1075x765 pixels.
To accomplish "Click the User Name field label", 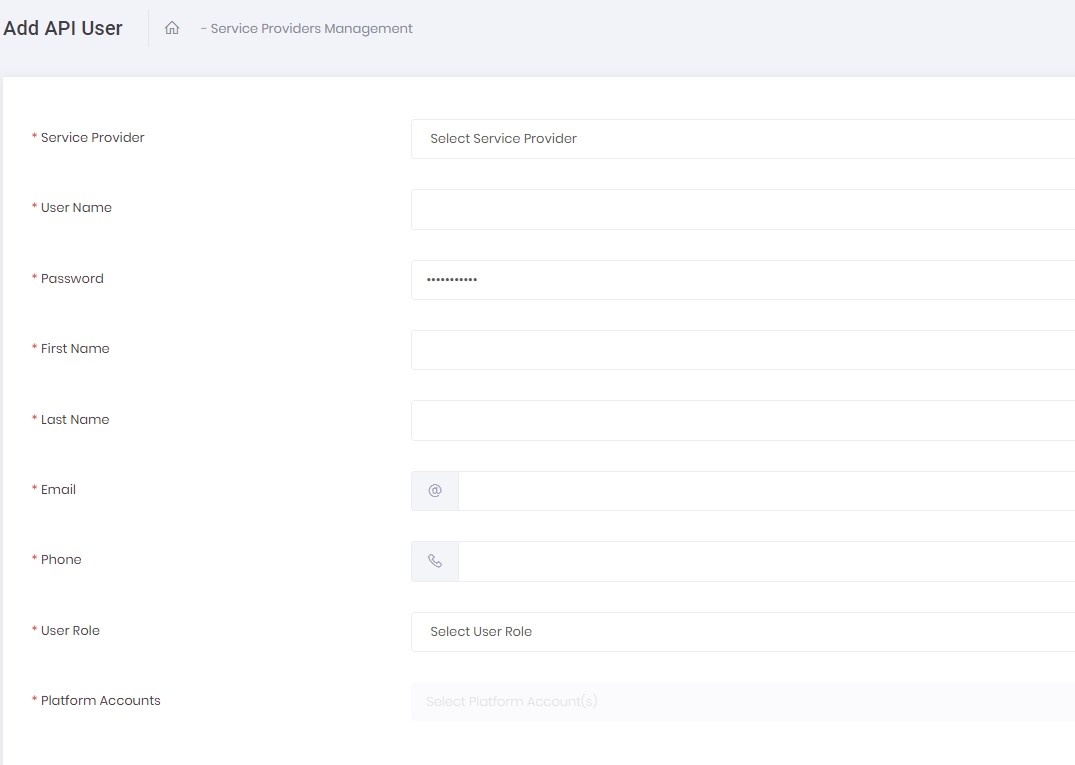I will pyautogui.click(x=76, y=208).
